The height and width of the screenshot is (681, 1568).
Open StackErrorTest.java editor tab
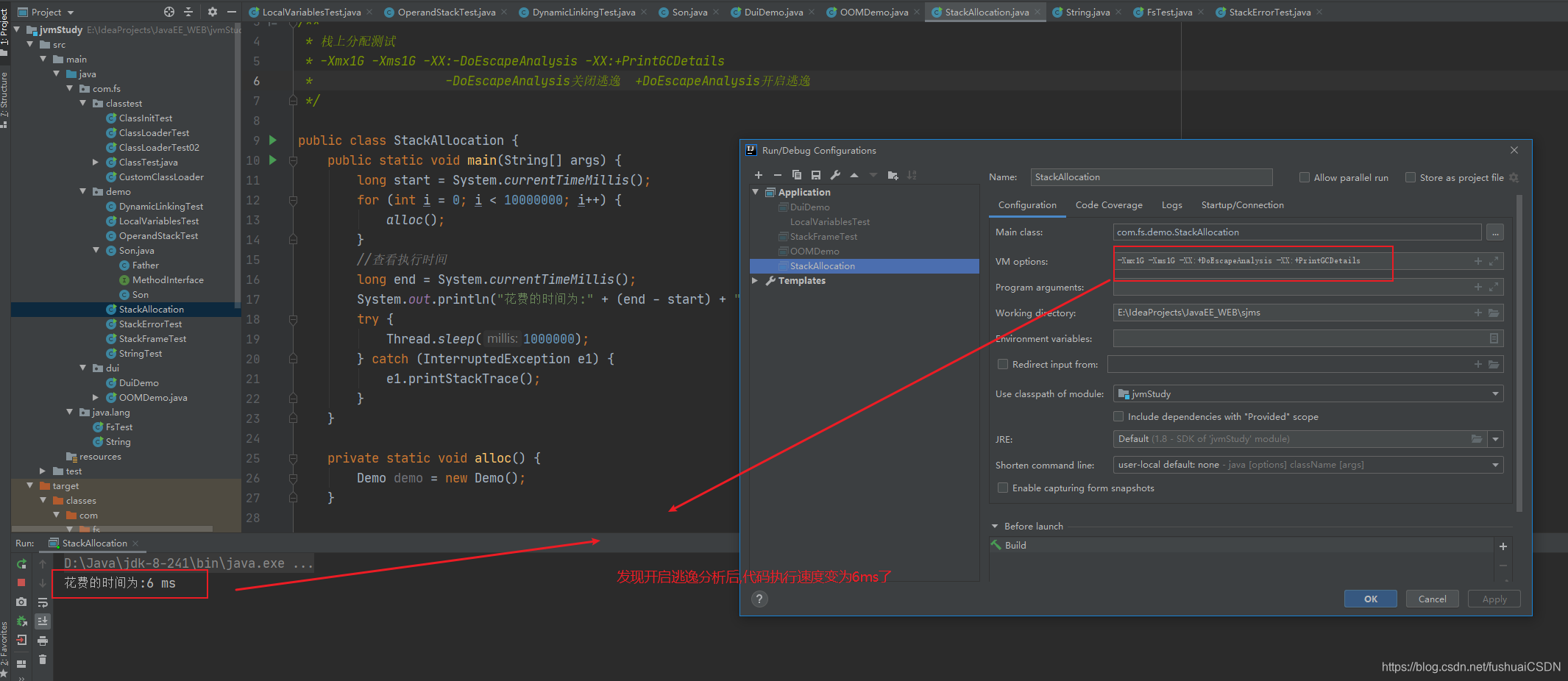[x=1269, y=12]
